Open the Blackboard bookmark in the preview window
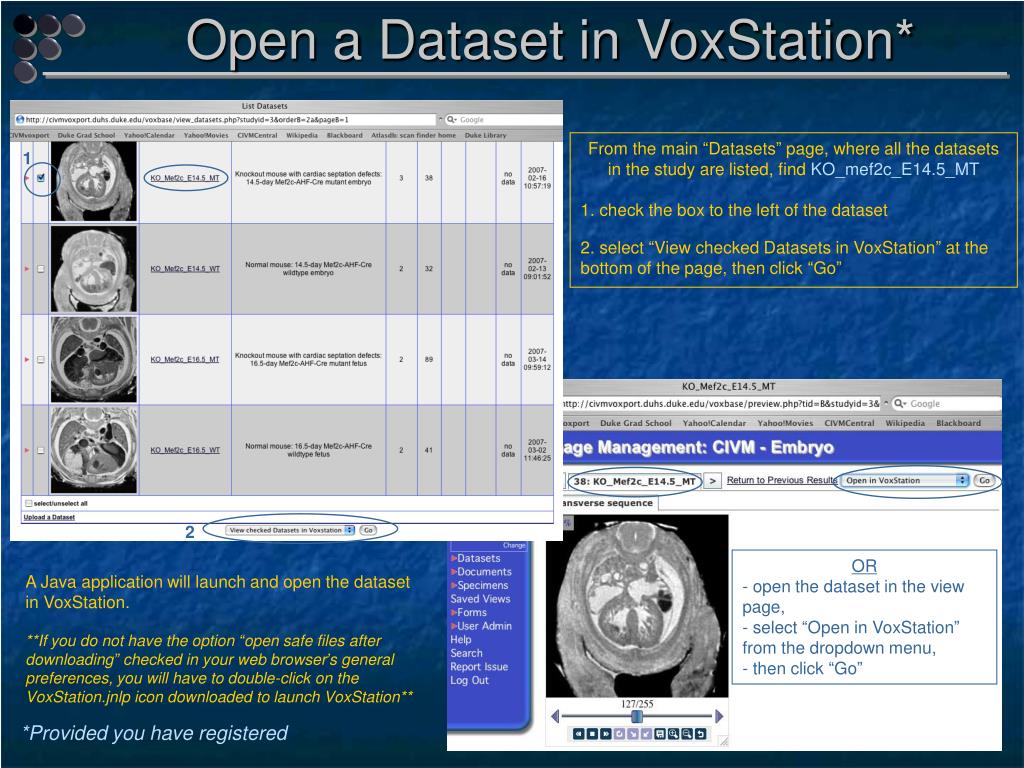The width and height of the screenshot is (1024, 768). click(x=958, y=423)
